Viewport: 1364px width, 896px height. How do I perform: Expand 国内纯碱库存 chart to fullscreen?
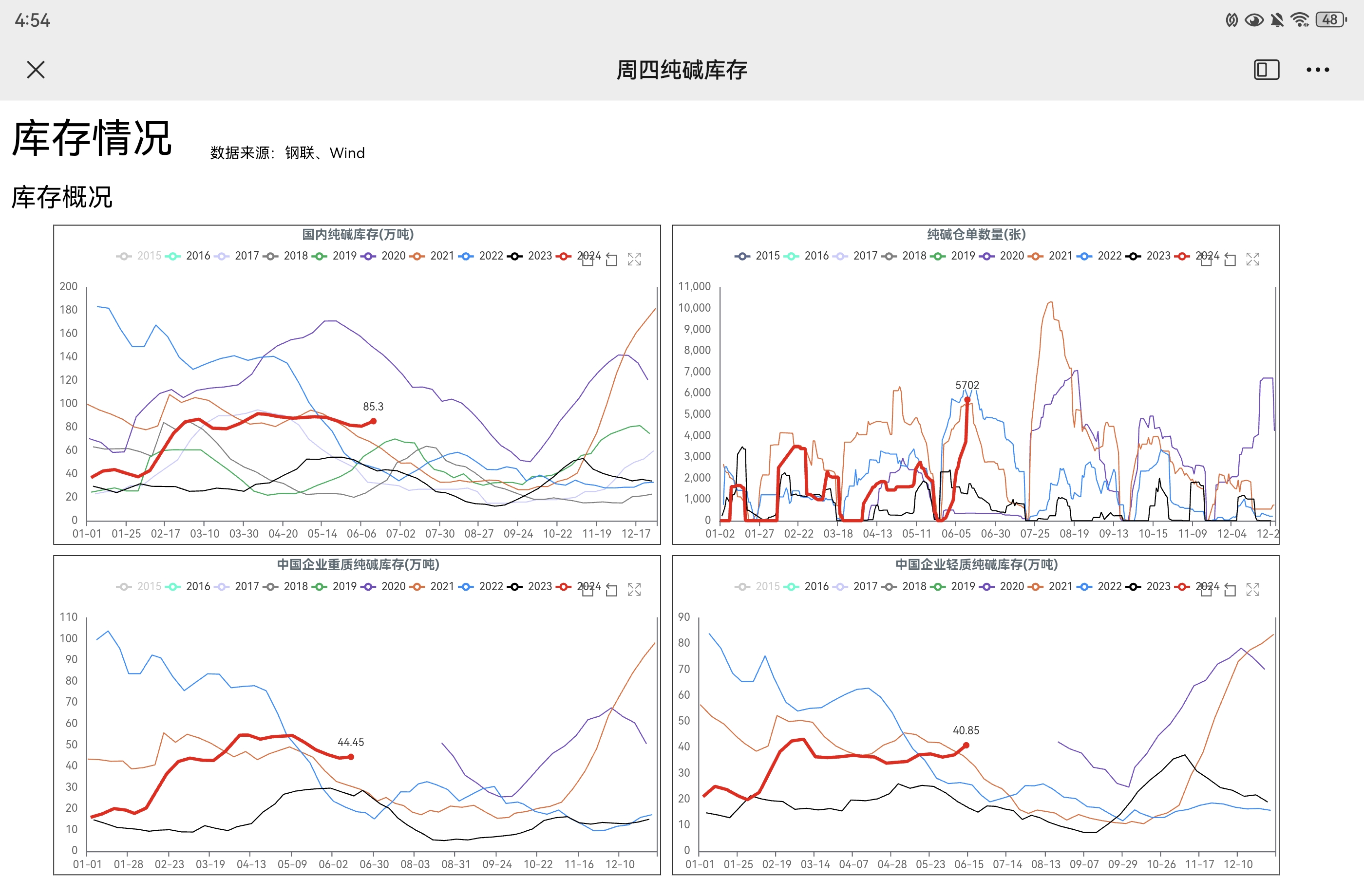click(634, 259)
